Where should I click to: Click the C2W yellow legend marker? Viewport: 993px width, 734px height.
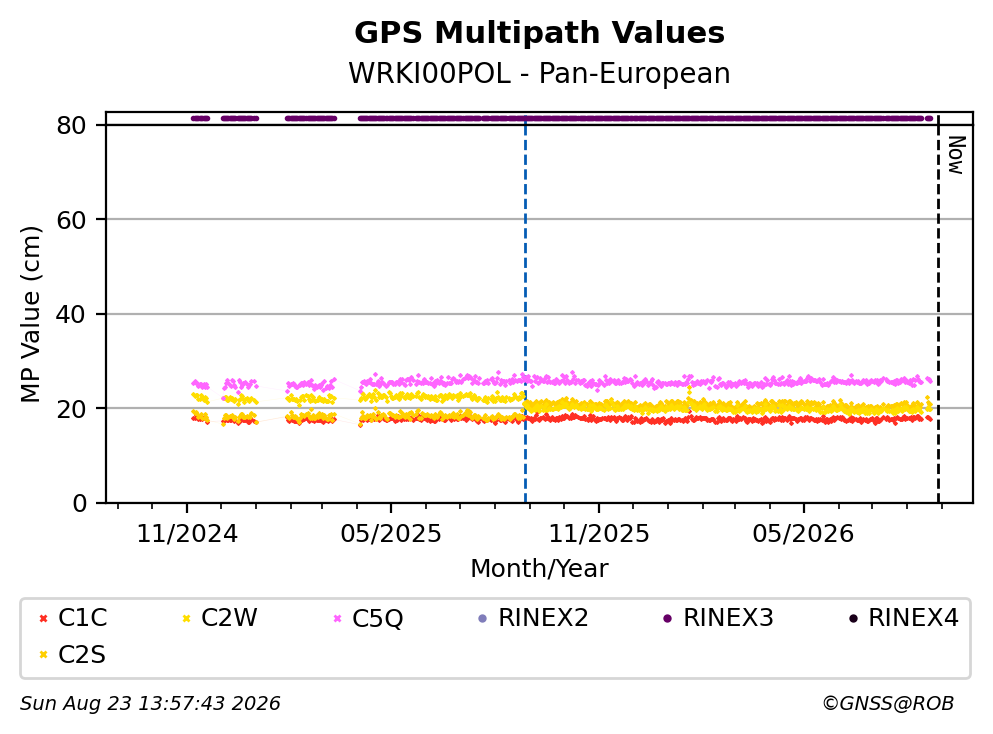click(x=186, y=618)
